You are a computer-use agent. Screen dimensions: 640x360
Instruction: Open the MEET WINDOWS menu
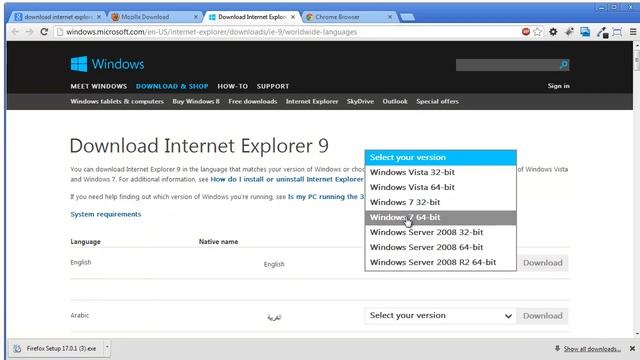tap(99, 86)
